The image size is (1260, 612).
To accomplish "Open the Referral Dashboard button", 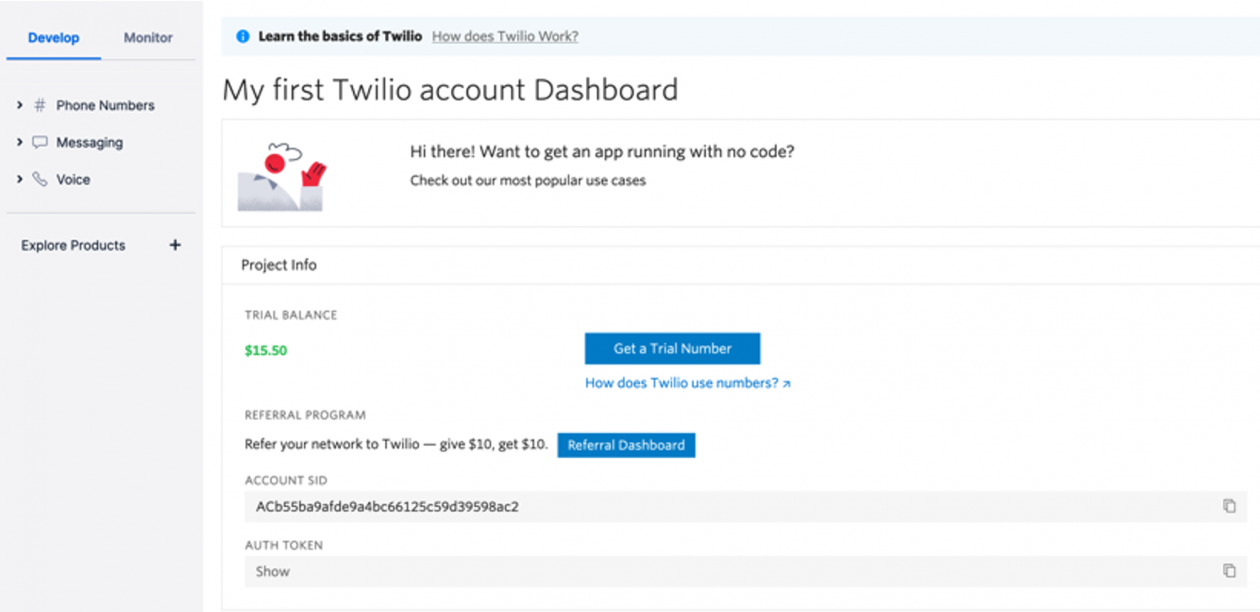I will (x=626, y=445).
